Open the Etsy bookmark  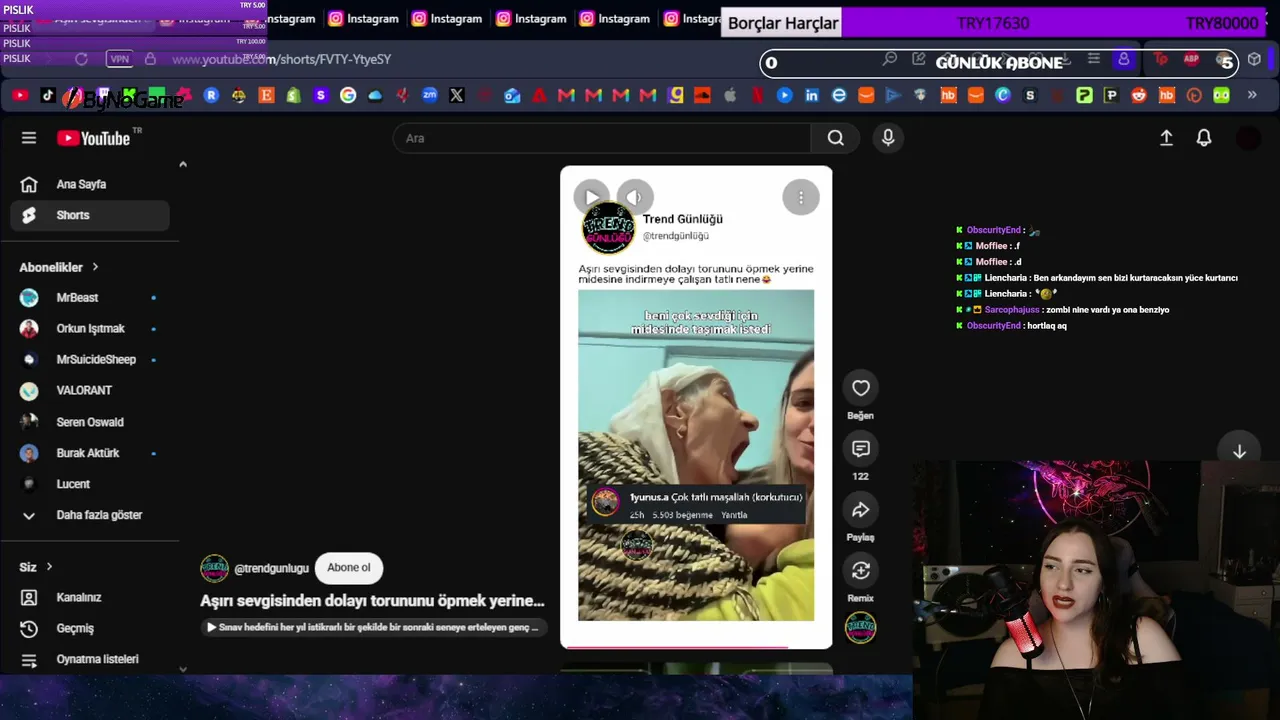(266, 96)
